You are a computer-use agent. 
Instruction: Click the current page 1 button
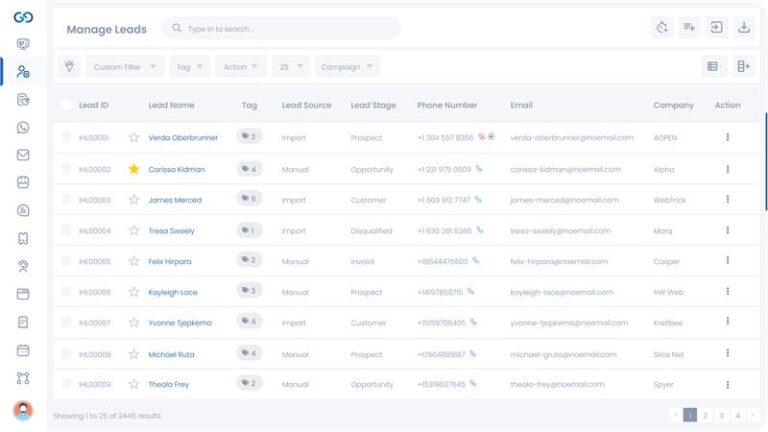[690, 415]
